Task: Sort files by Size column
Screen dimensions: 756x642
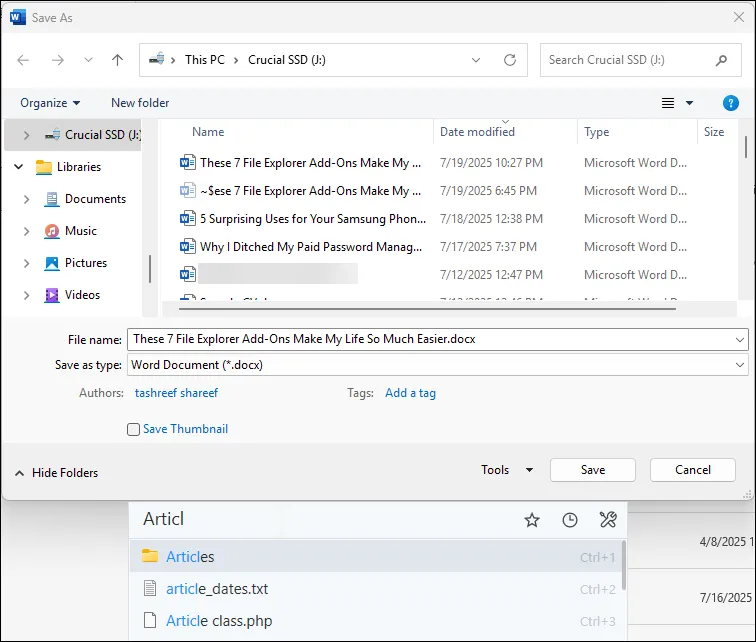Action: tap(714, 132)
